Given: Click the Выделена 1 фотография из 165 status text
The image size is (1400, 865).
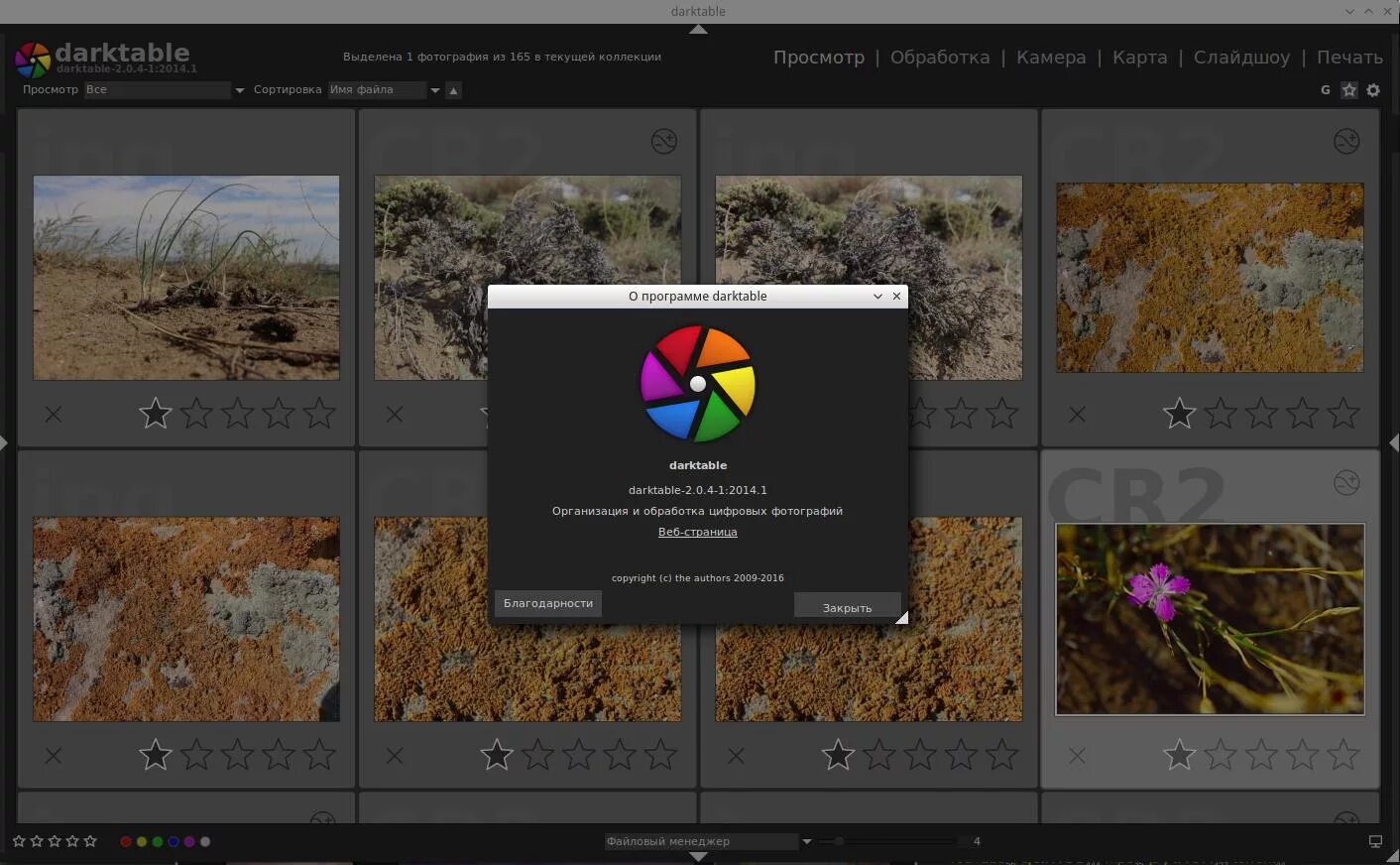Looking at the screenshot, I should (x=502, y=58).
